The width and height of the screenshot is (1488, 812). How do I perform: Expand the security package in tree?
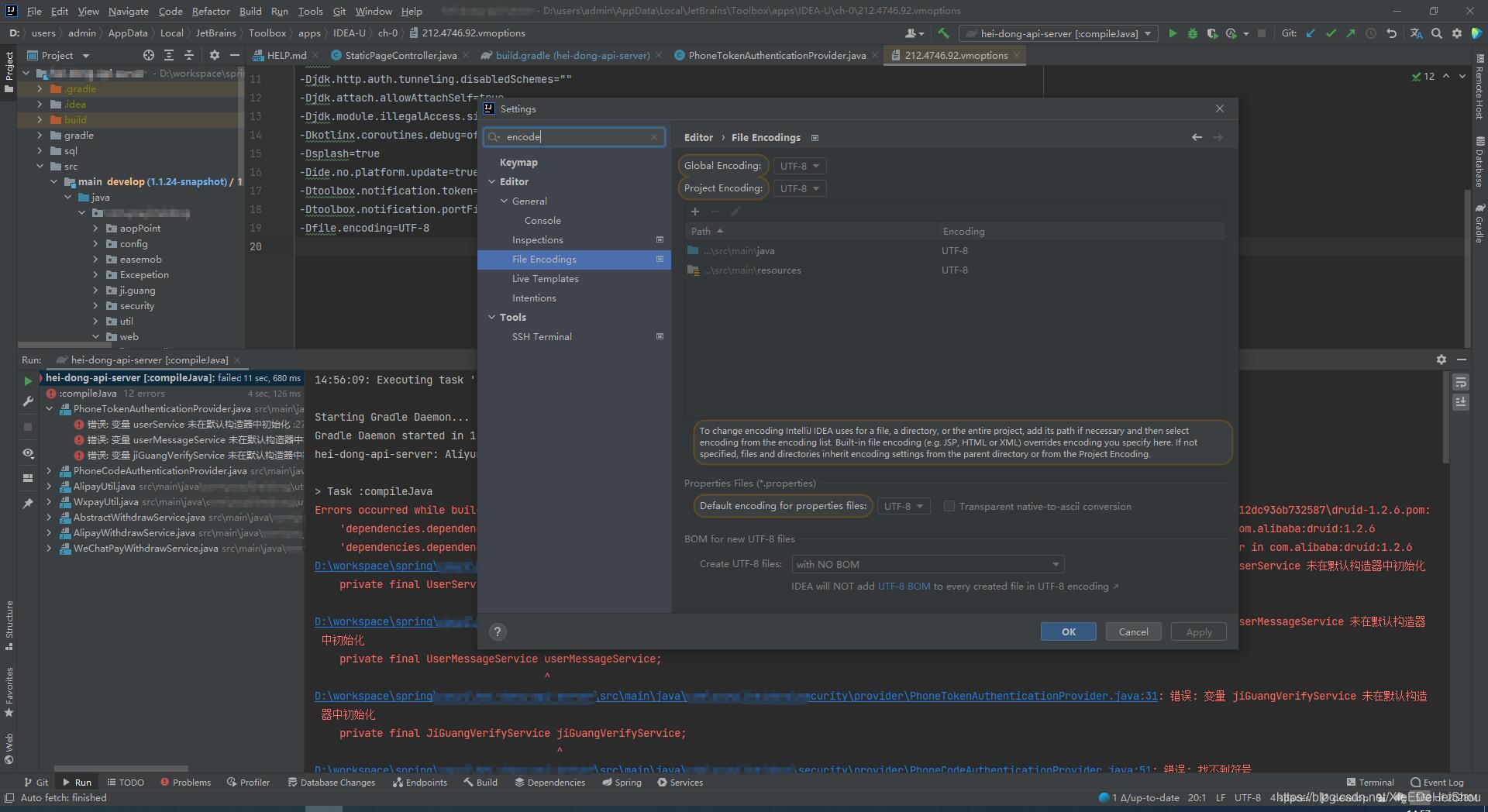coord(95,305)
